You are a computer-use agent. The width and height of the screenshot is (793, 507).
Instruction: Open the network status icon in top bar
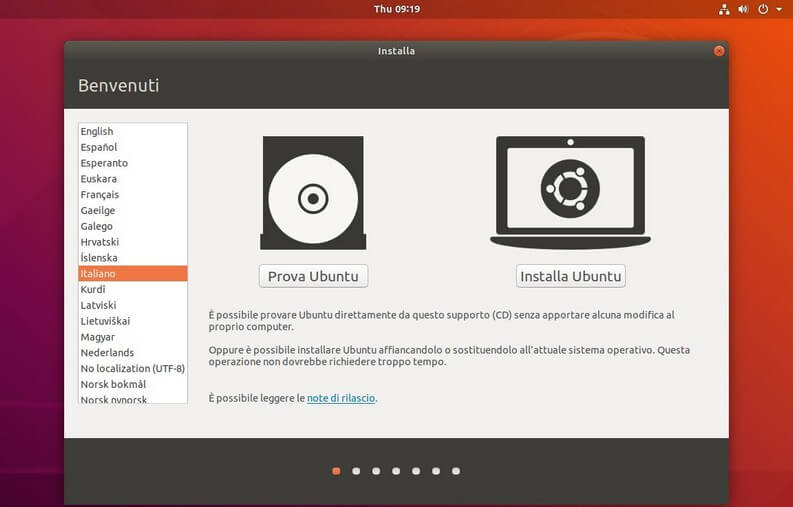[x=724, y=9]
